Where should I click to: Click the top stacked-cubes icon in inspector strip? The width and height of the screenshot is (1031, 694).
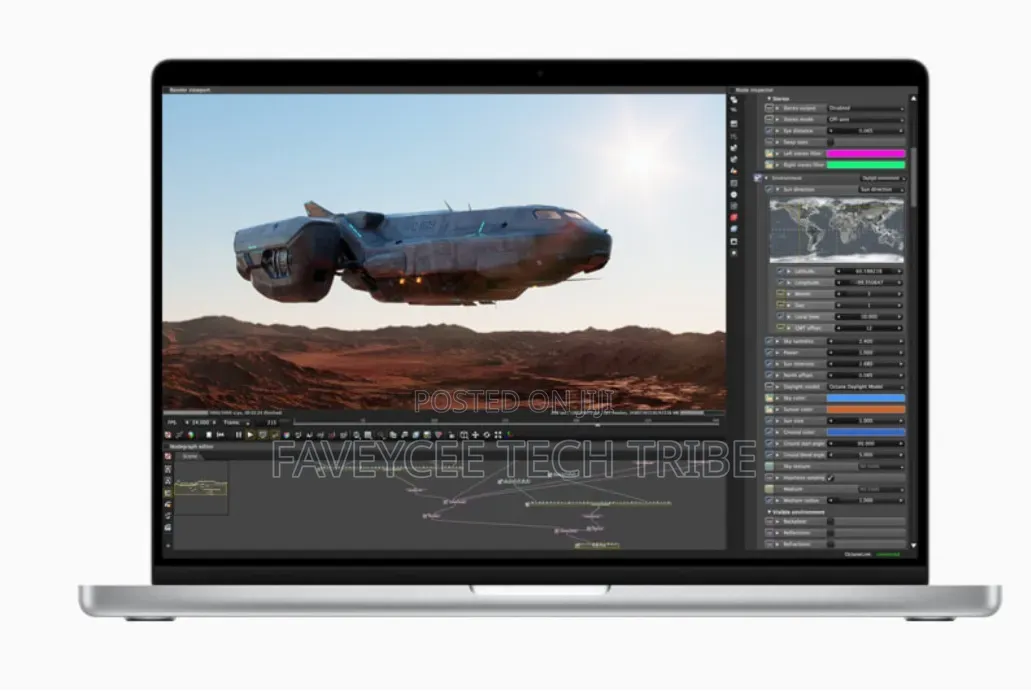(734, 100)
